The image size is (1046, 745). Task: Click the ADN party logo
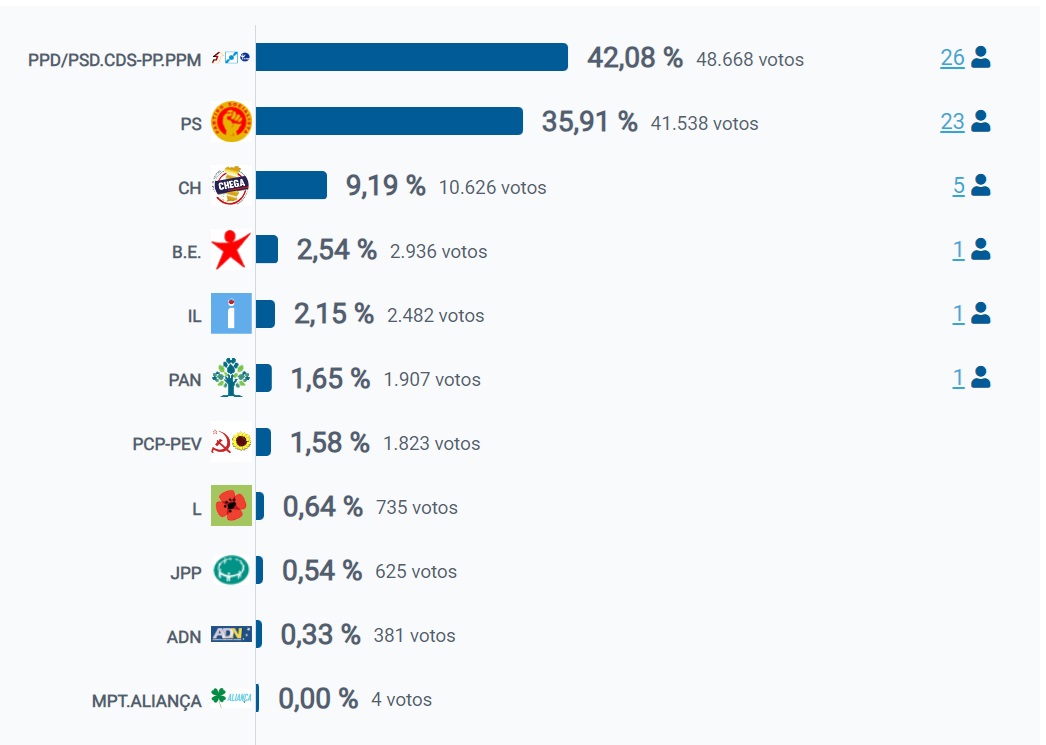point(231,634)
